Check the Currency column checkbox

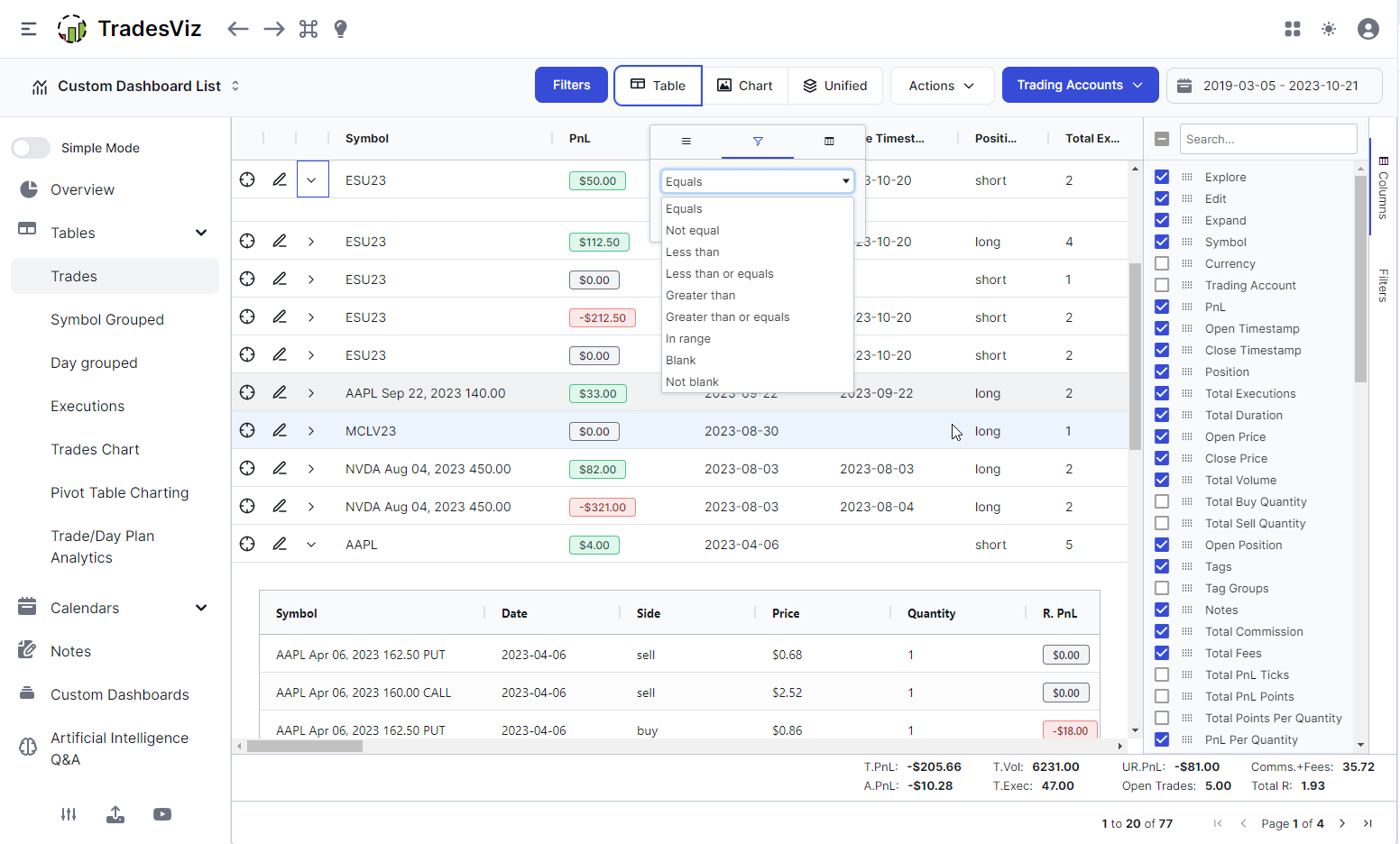[x=1162, y=263]
